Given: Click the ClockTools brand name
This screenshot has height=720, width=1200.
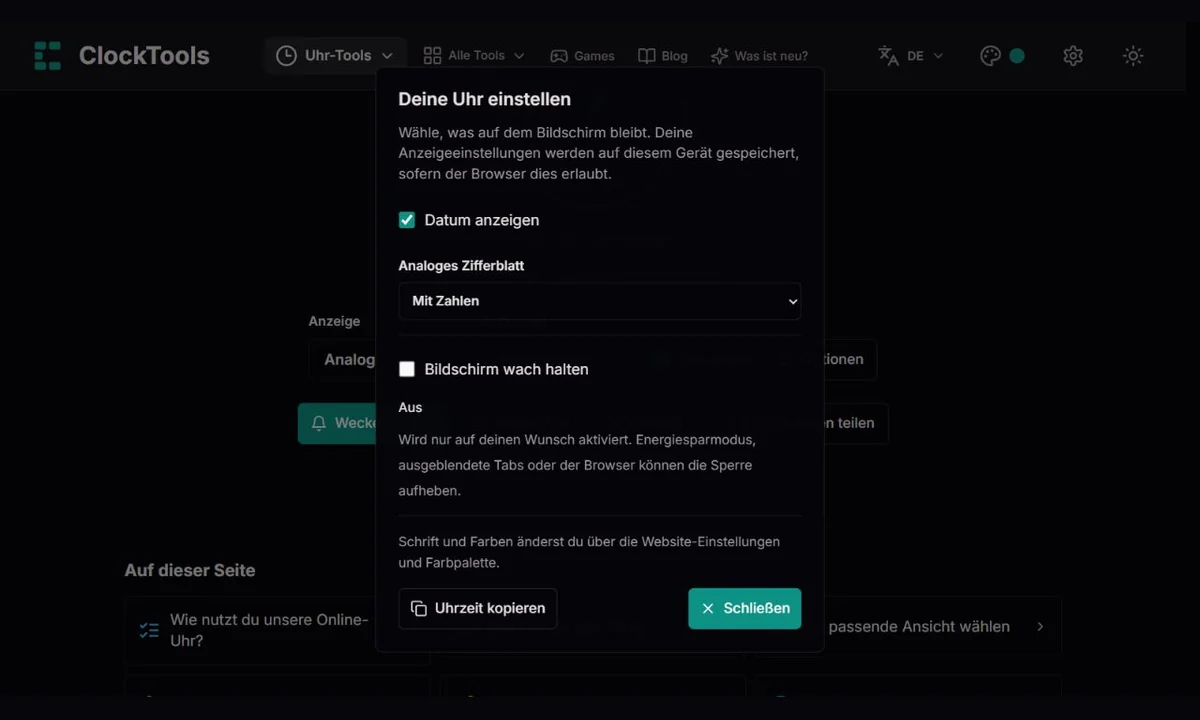Looking at the screenshot, I should pos(144,56).
